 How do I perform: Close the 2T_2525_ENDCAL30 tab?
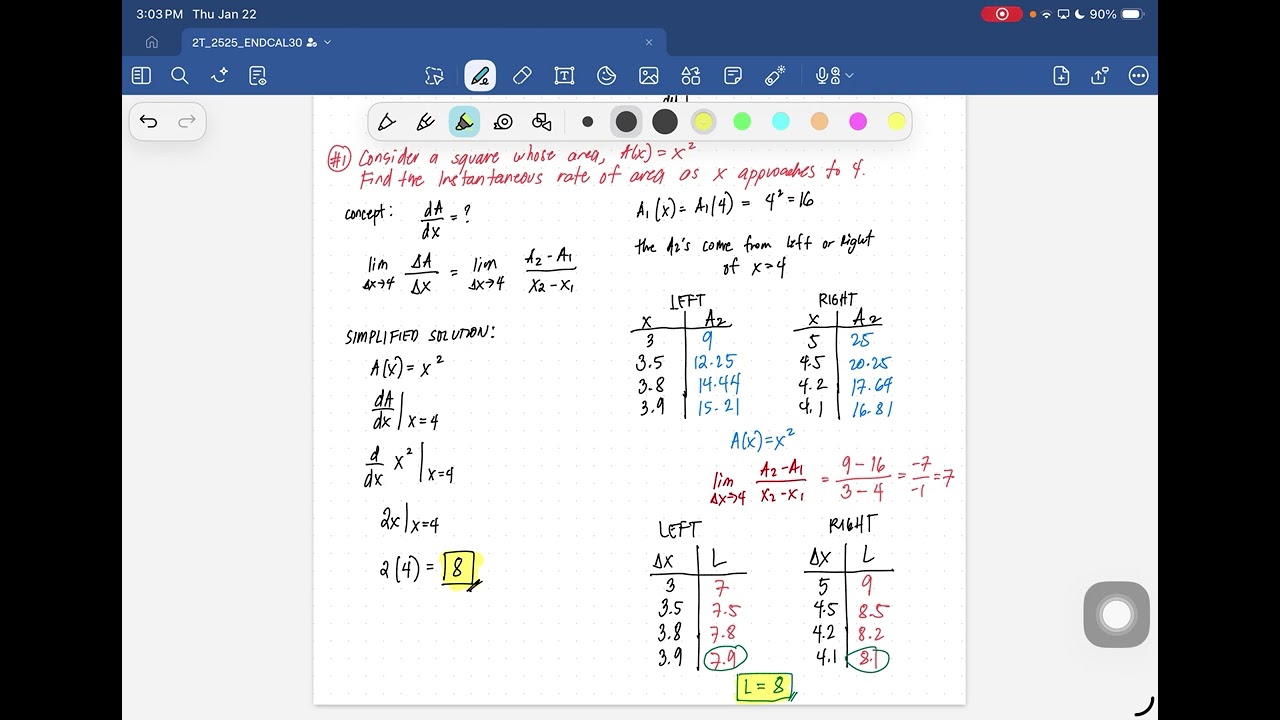pos(649,42)
